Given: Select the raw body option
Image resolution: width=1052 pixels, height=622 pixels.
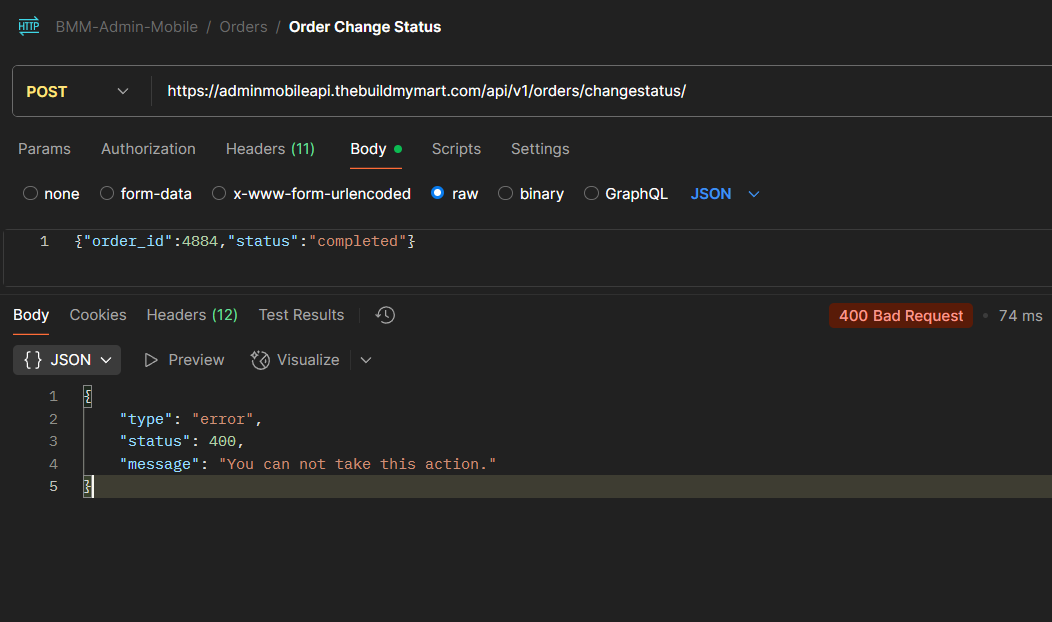Looking at the screenshot, I should [x=437, y=193].
